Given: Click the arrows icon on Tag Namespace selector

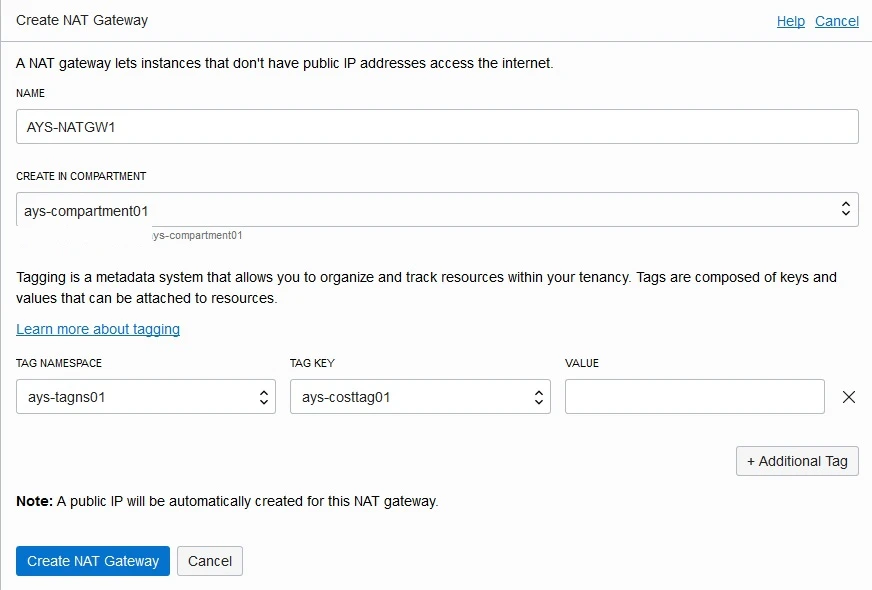Looking at the screenshot, I should [264, 397].
